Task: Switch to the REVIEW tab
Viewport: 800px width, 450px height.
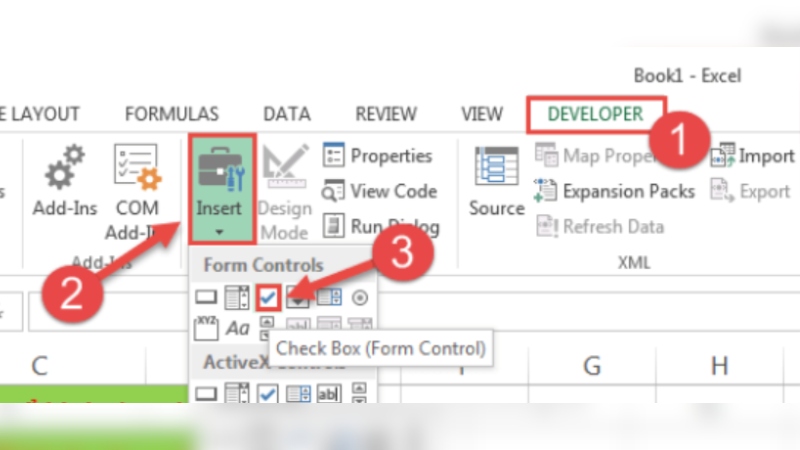Action: pyautogui.click(x=386, y=114)
